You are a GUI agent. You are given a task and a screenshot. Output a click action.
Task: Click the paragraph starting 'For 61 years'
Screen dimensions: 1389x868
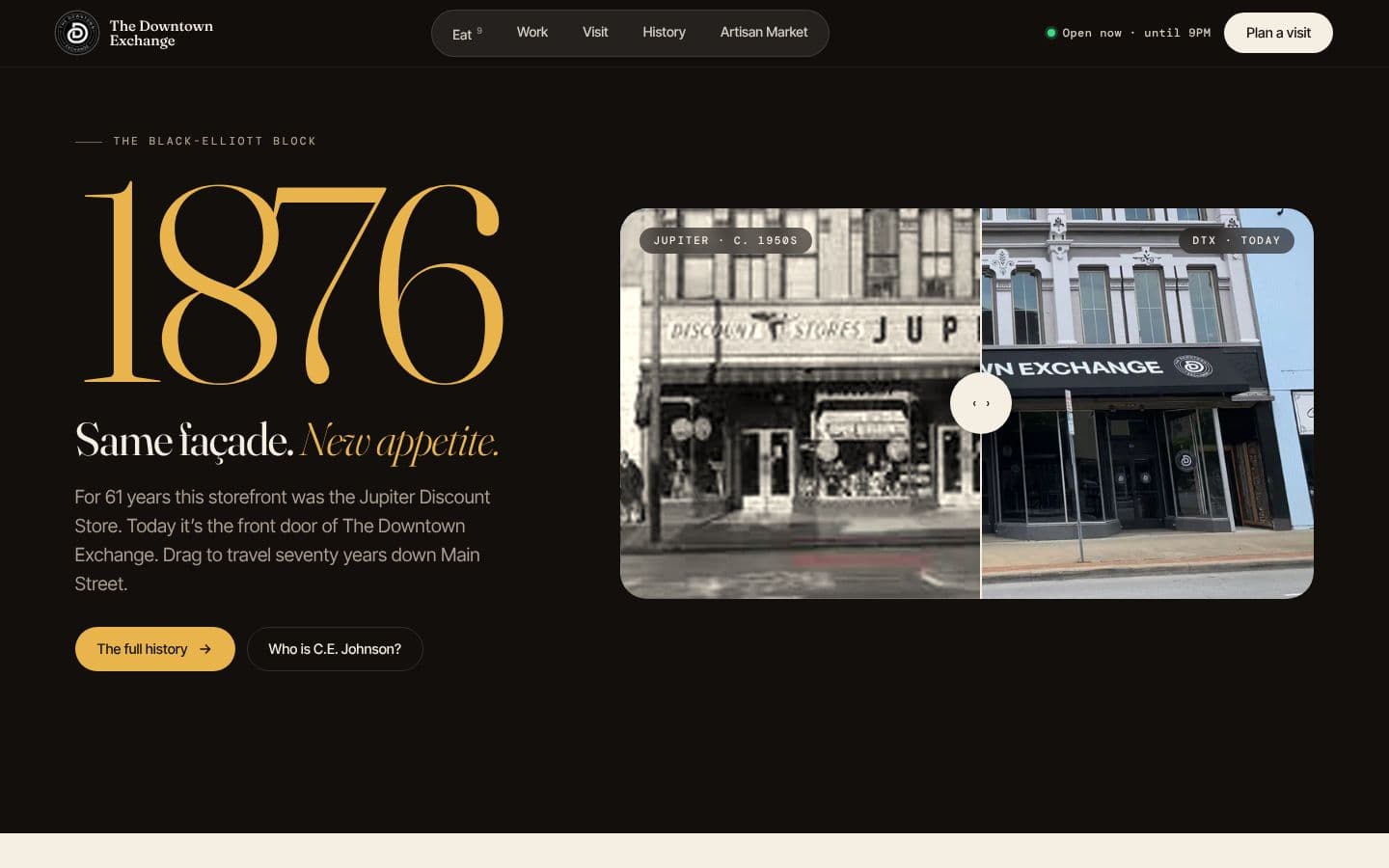[283, 540]
